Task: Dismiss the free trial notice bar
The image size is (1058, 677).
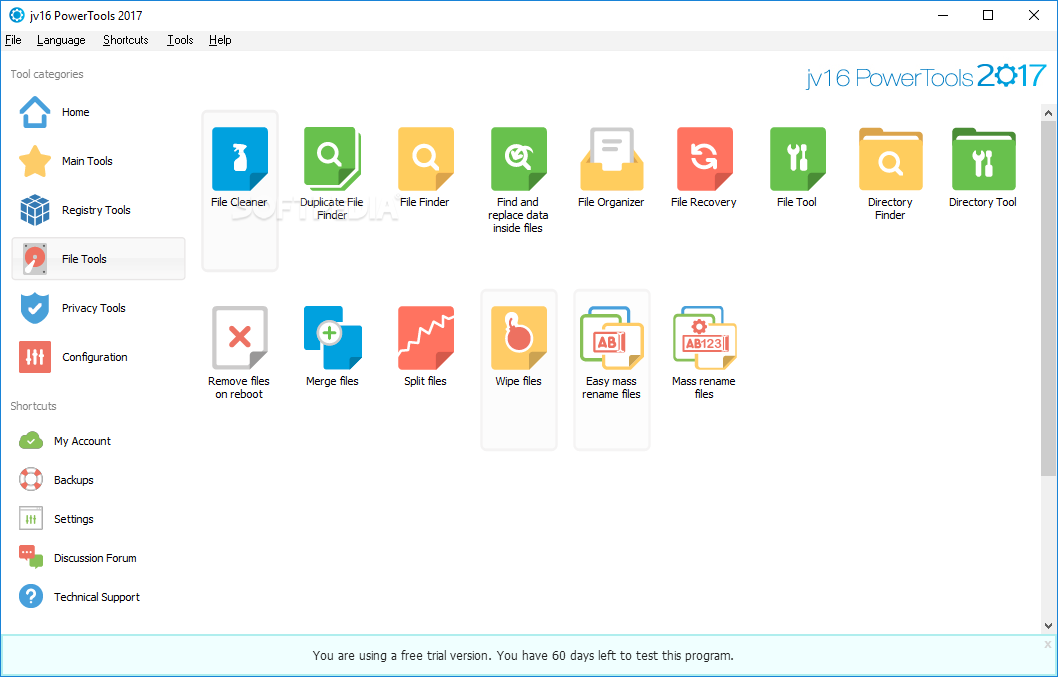Action: tap(1047, 645)
